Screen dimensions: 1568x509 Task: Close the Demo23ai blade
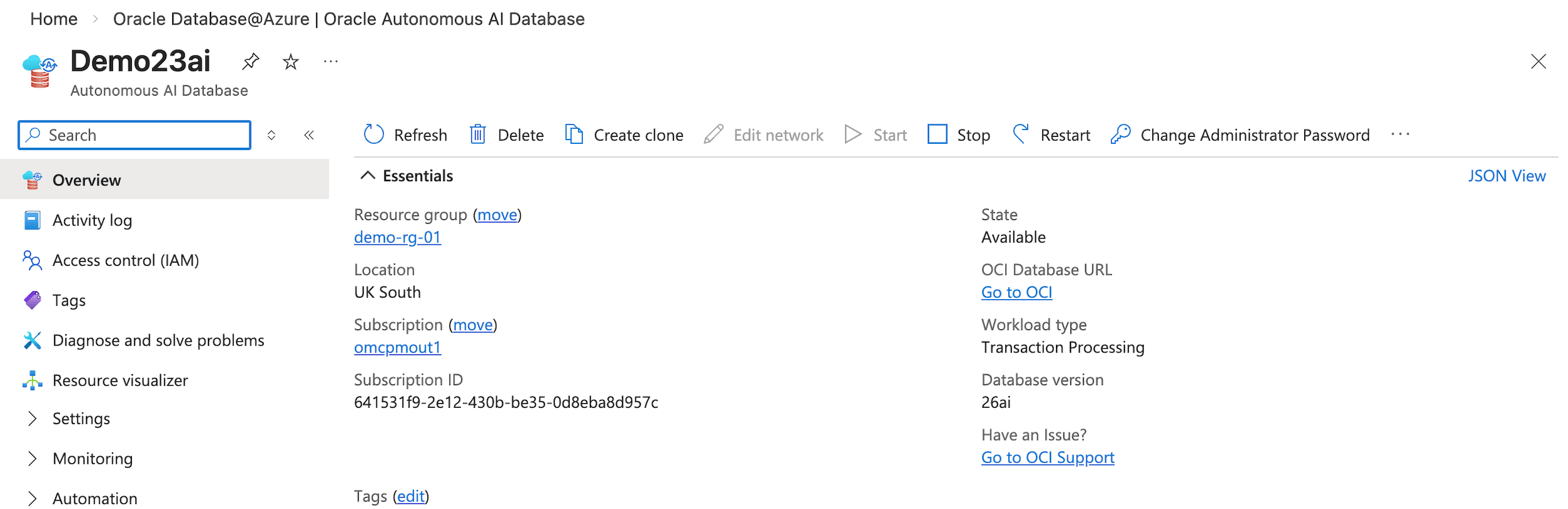tap(1538, 62)
